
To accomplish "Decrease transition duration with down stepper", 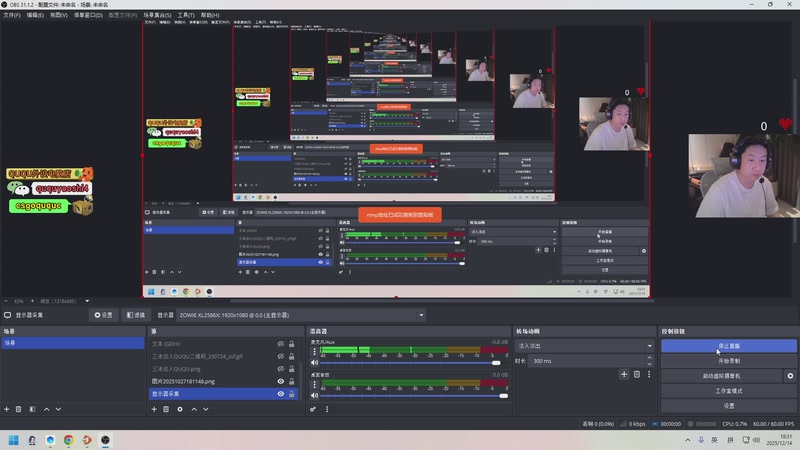I will 649,364.
